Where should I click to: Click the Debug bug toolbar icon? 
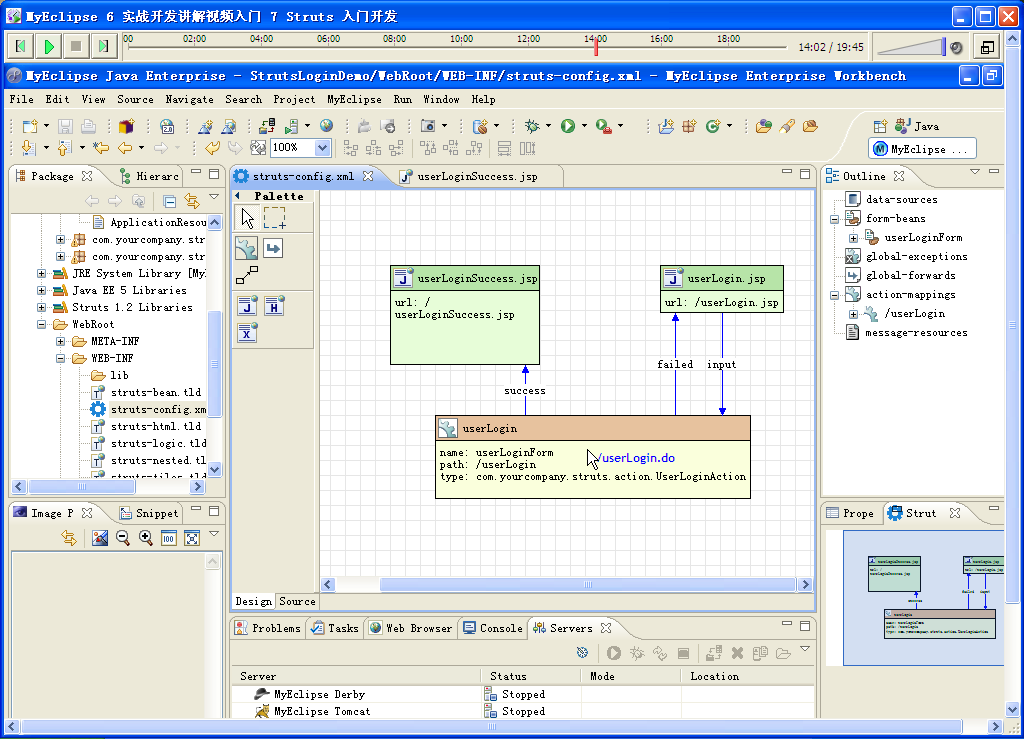pos(532,126)
